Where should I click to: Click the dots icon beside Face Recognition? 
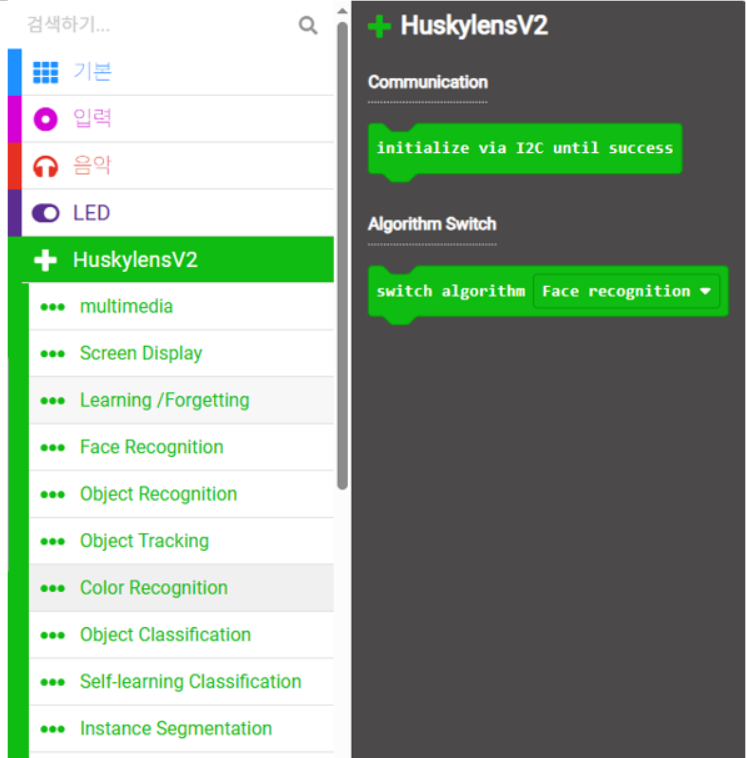tap(53, 448)
